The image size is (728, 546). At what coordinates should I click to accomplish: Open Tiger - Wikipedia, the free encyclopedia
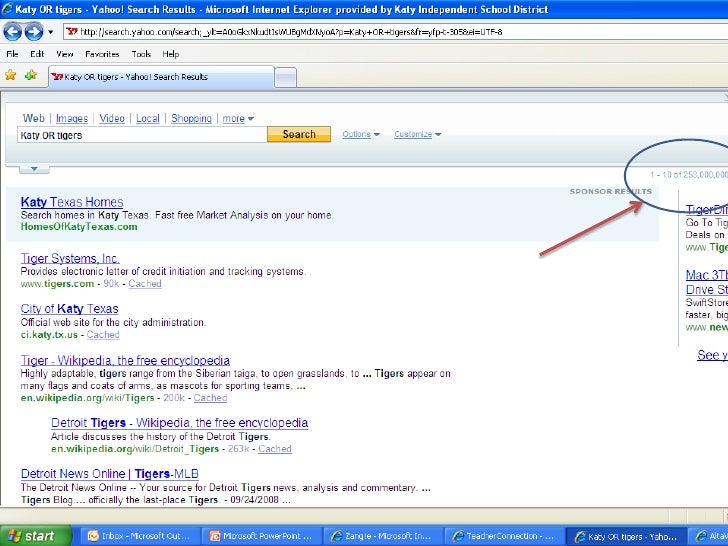(125, 360)
